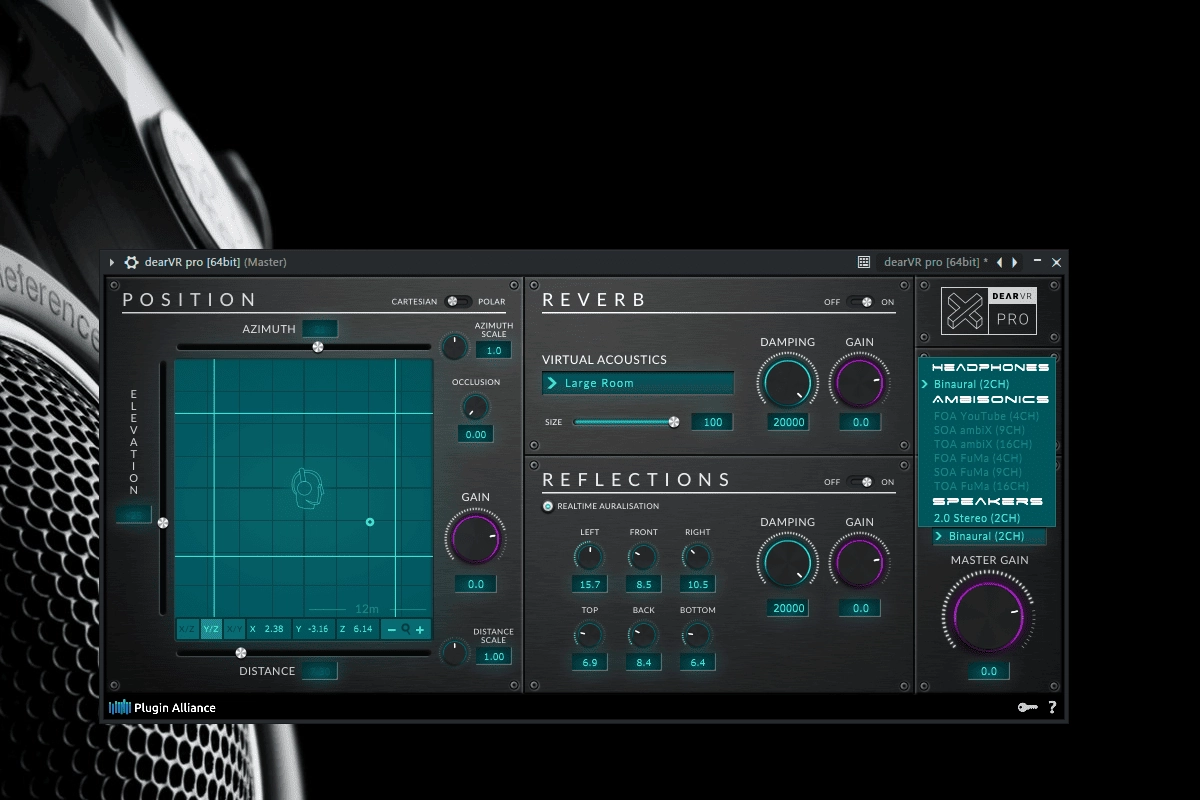Click the Distance Scale knob
This screenshot has width=1200, height=800.
pos(454,653)
